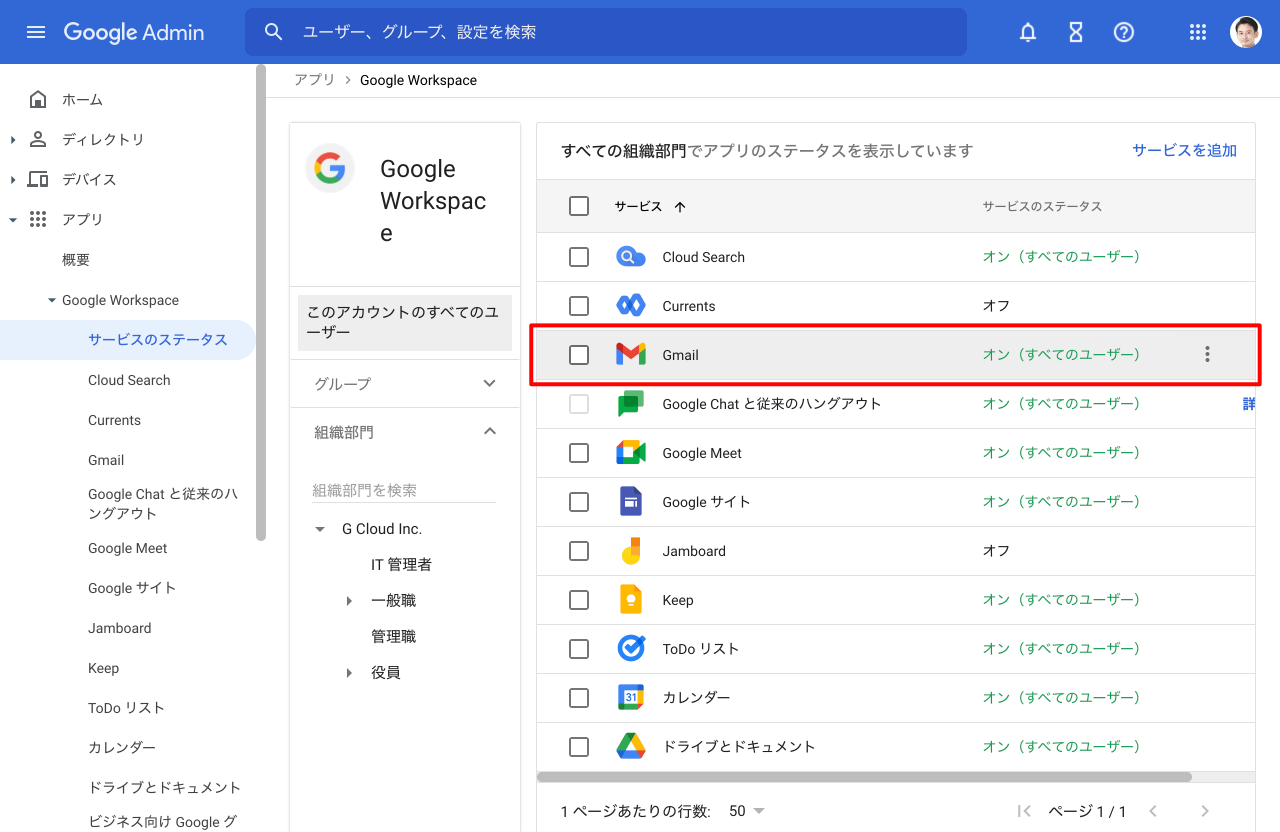Open ドライブとドキュメント in the sidebar
Screen dimensions: 1280x832
165,788
